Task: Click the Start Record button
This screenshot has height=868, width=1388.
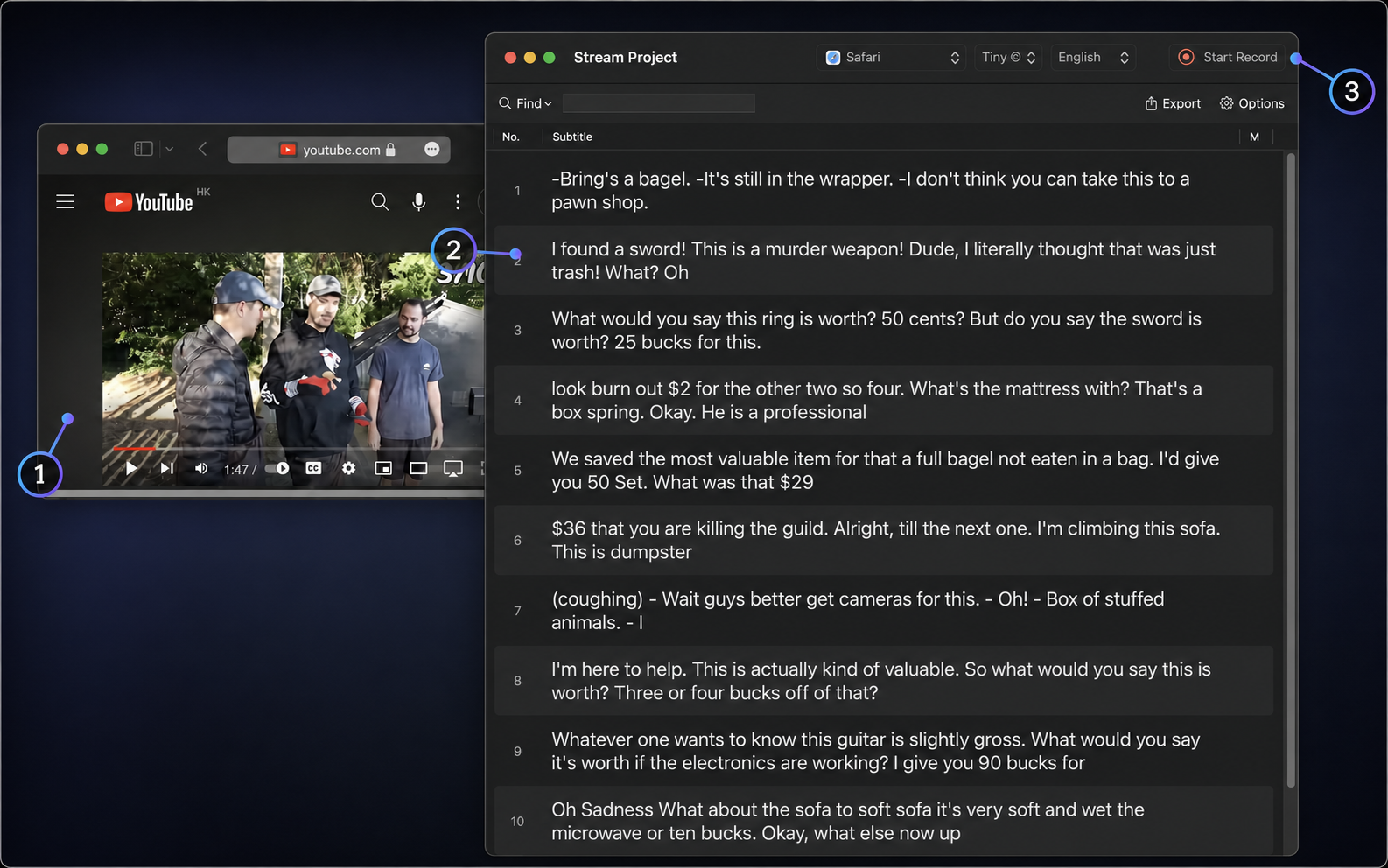Action: 1227,57
